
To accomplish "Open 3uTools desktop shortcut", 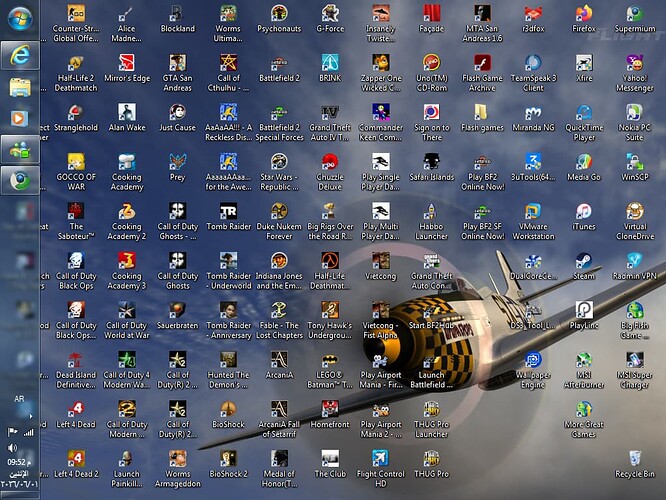I will (x=533, y=168).
